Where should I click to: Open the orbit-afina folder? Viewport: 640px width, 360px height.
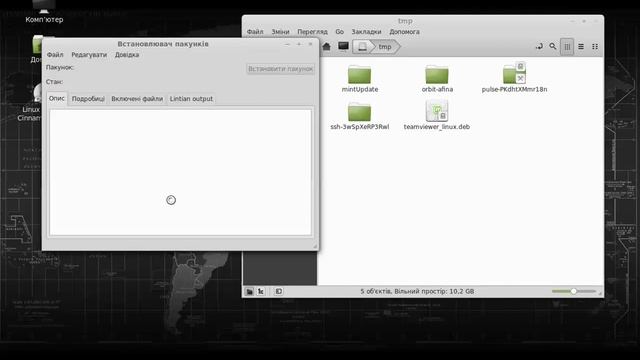pos(437,79)
